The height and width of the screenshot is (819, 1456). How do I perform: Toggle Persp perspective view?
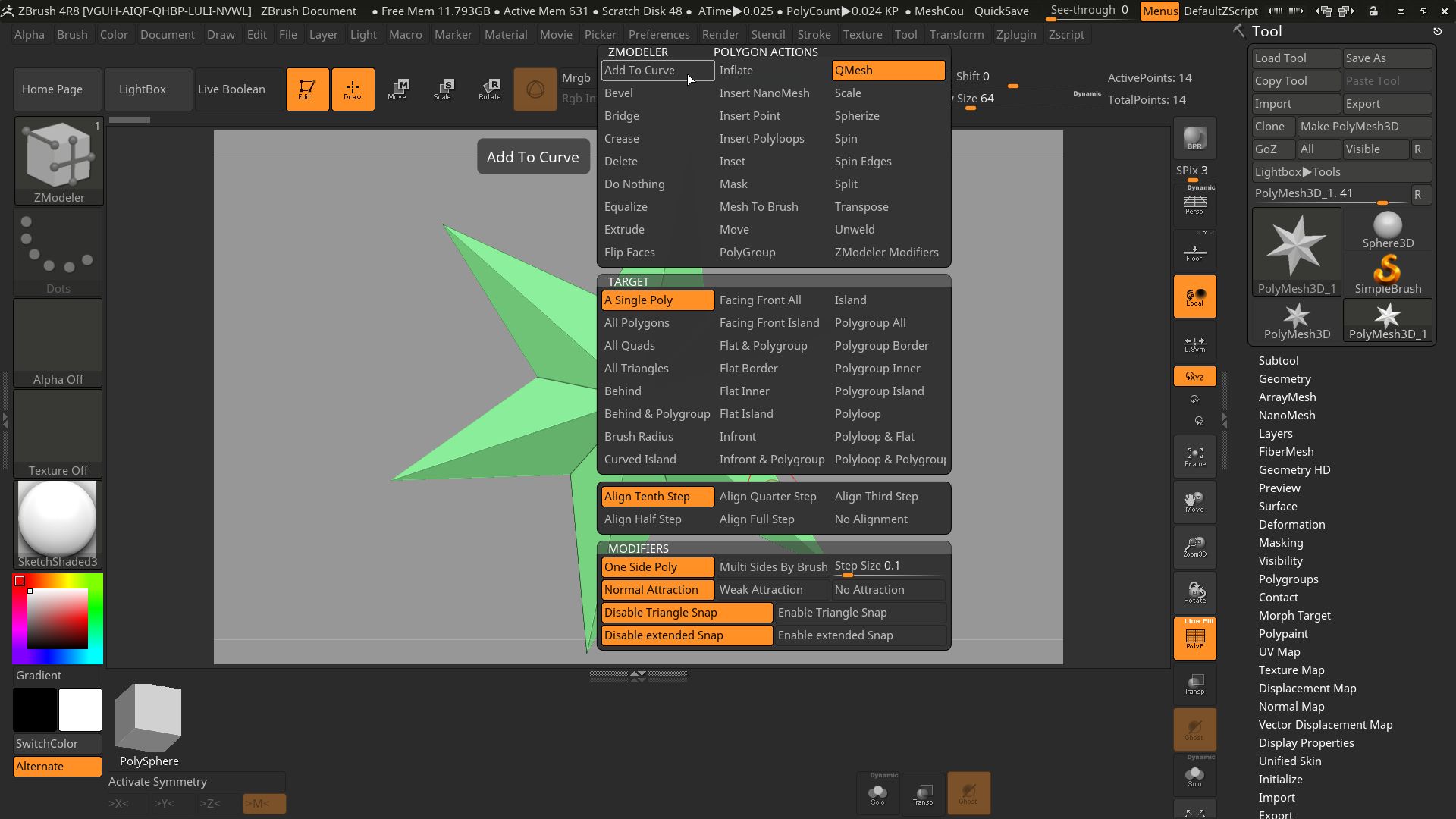pyautogui.click(x=1194, y=204)
